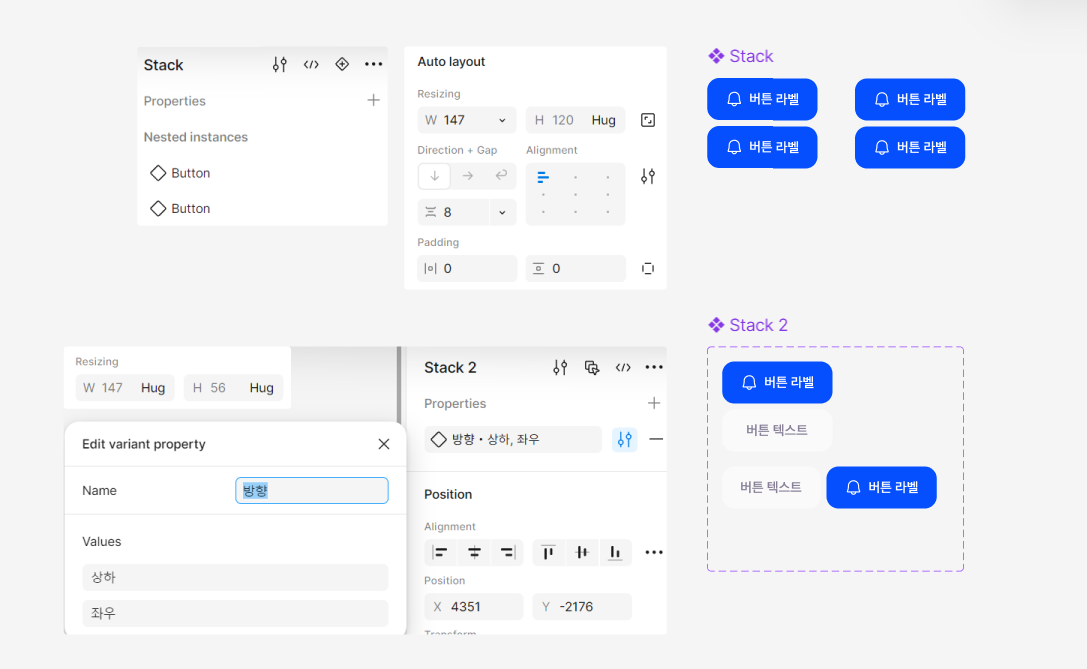Align top in the Position panel
This screenshot has width=1087, height=669.
(x=548, y=553)
